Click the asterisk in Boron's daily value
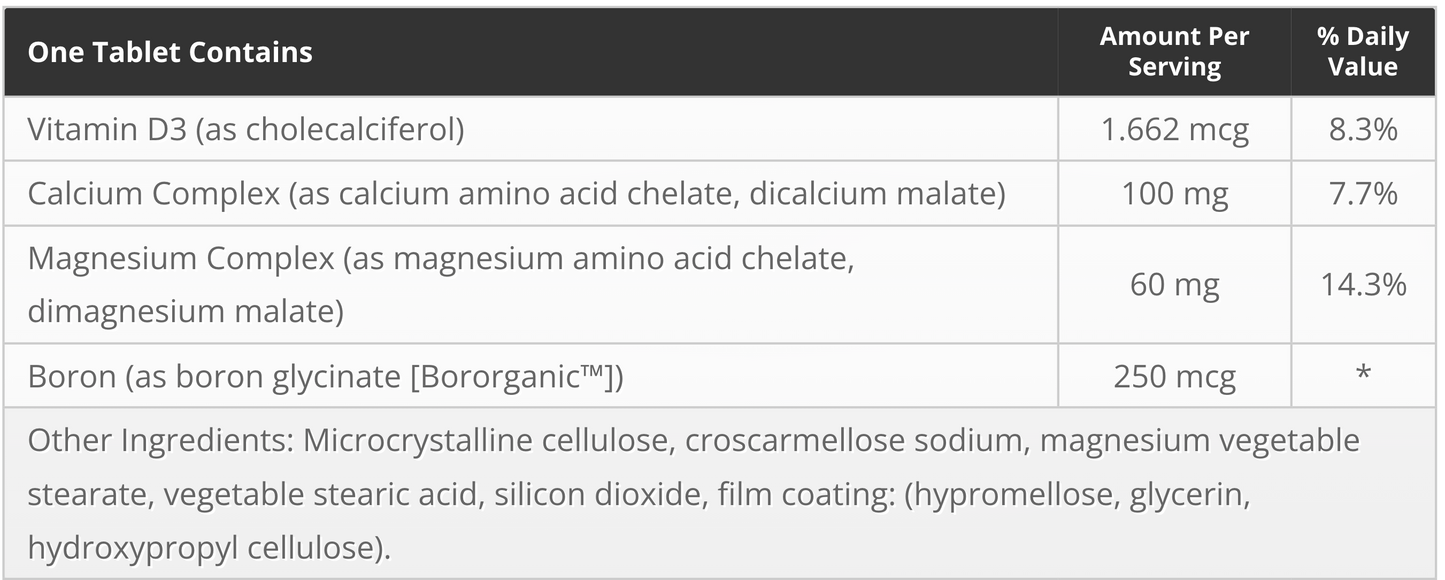 coord(1362,375)
